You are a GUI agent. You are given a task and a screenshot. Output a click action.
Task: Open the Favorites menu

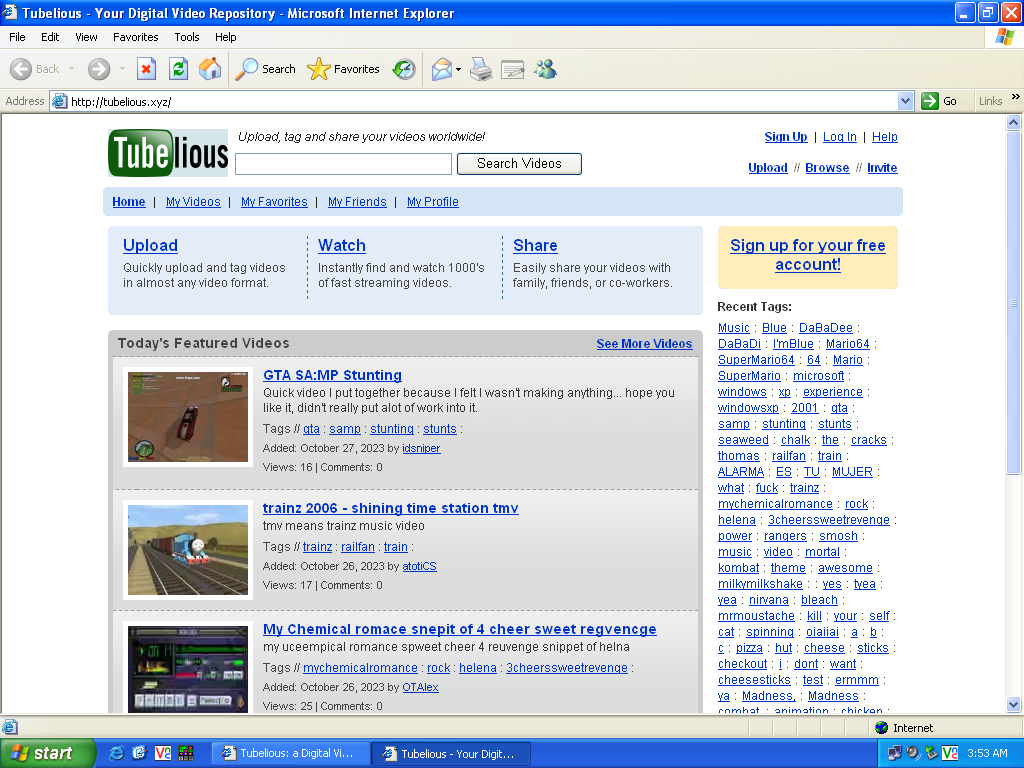pos(135,37)
